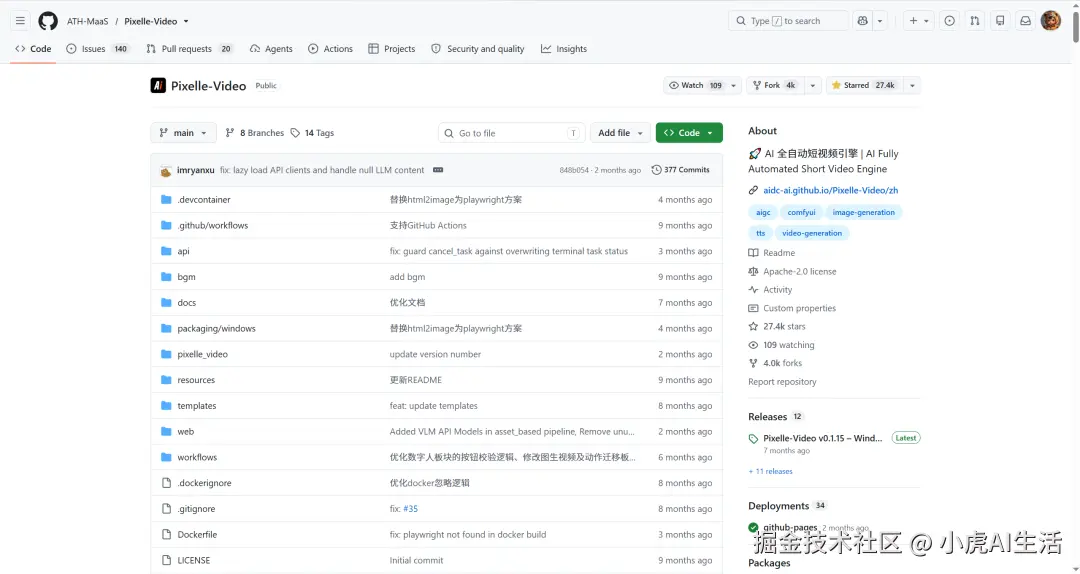Click the Dockerfile file icon

[166, 534]
